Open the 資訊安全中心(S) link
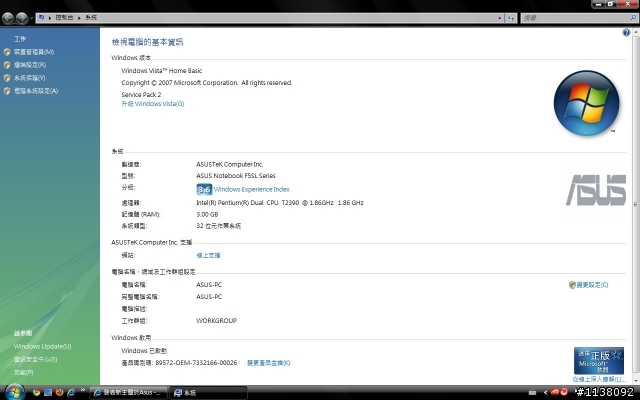This screenshot has height=400, width=640. (x=36, y=360)
